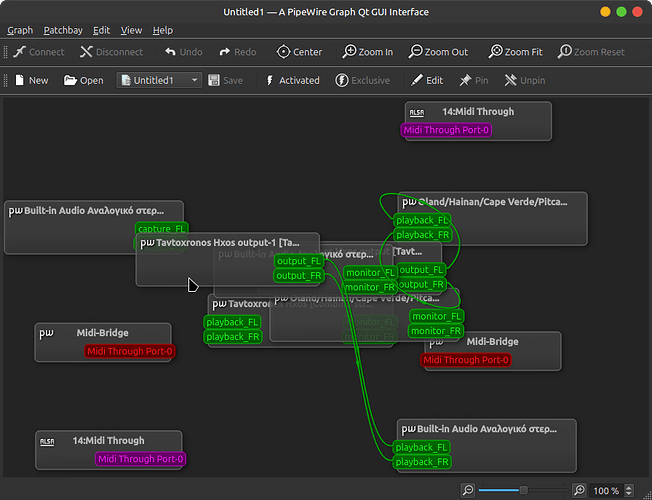Select the right Midi-Bridge node title
The image size is (652, 500).
point(492,342)
